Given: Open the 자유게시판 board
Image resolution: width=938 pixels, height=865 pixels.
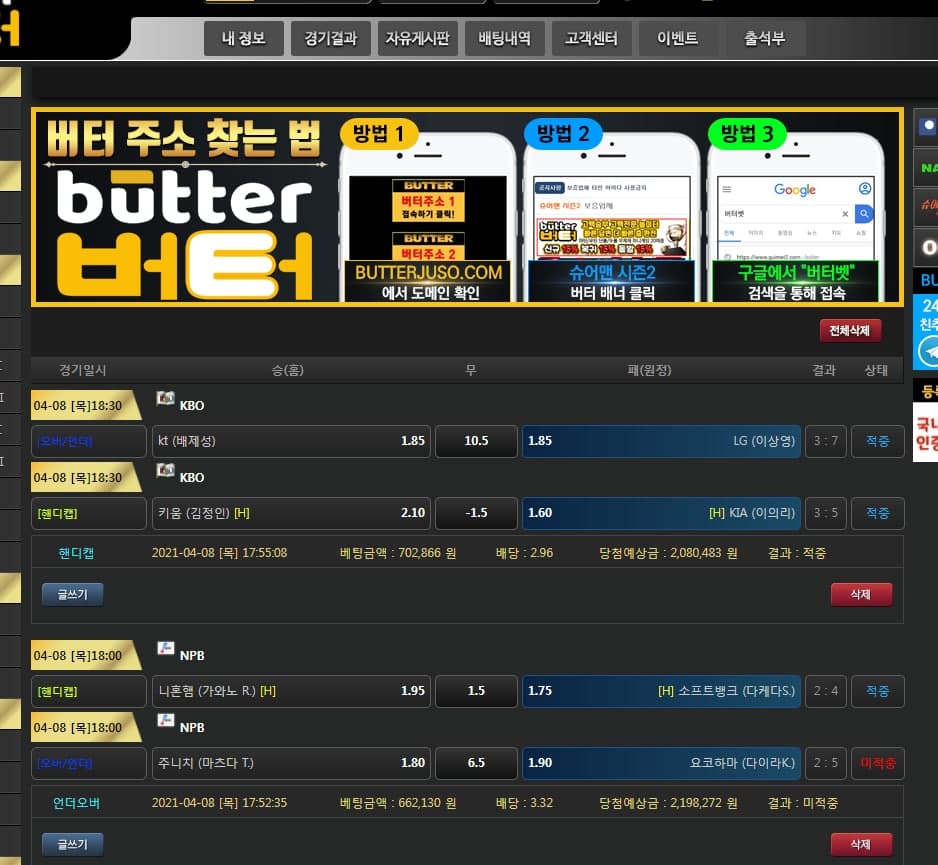Looking at the screenshot, I should (417, 40).
